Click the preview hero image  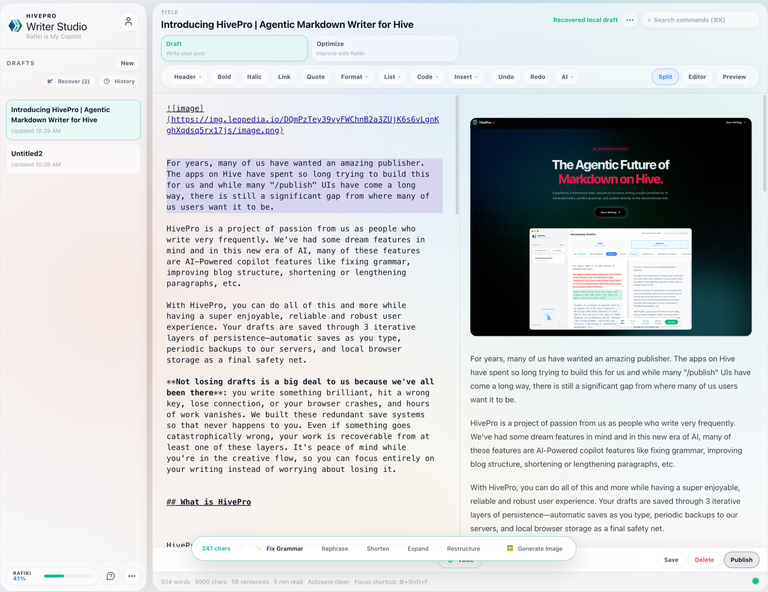(x=611, y=227)
